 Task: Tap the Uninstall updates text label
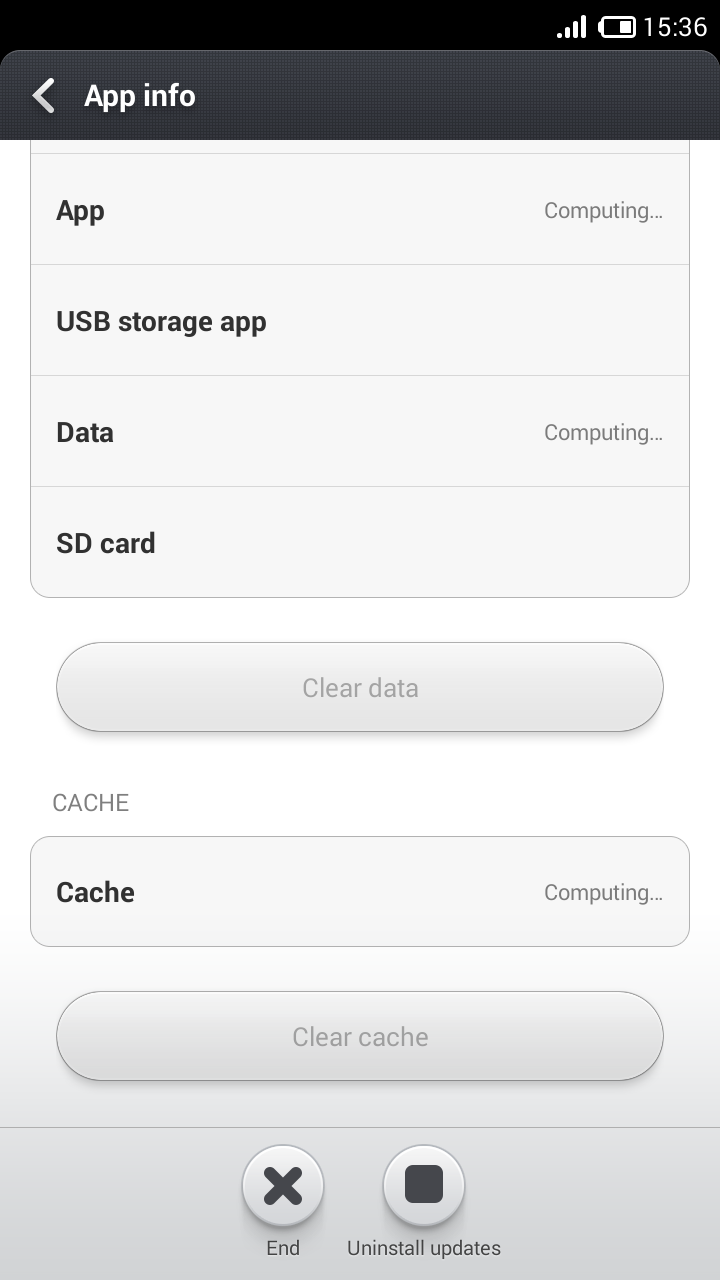pos(424,1248)
